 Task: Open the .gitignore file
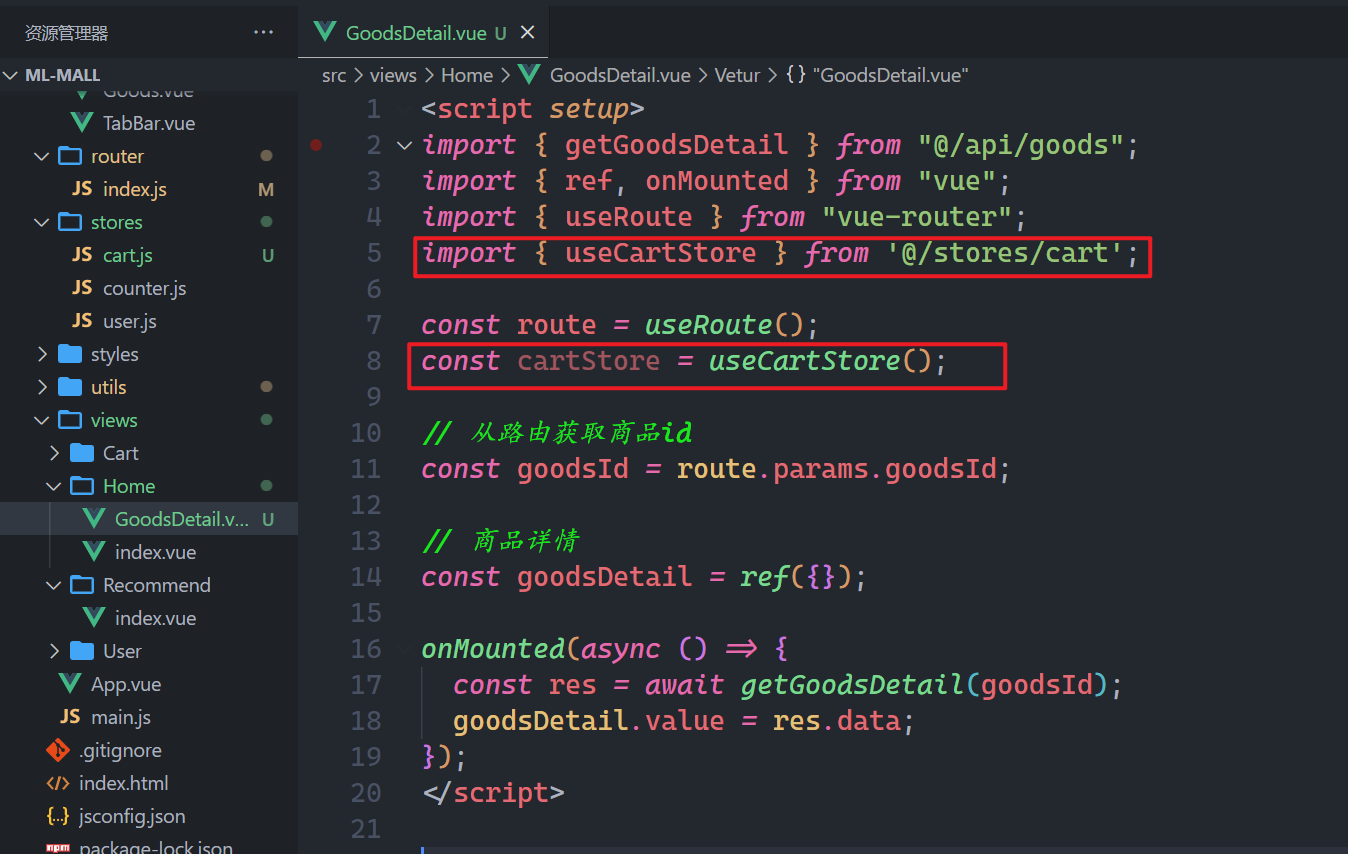(x=120, y=750)
